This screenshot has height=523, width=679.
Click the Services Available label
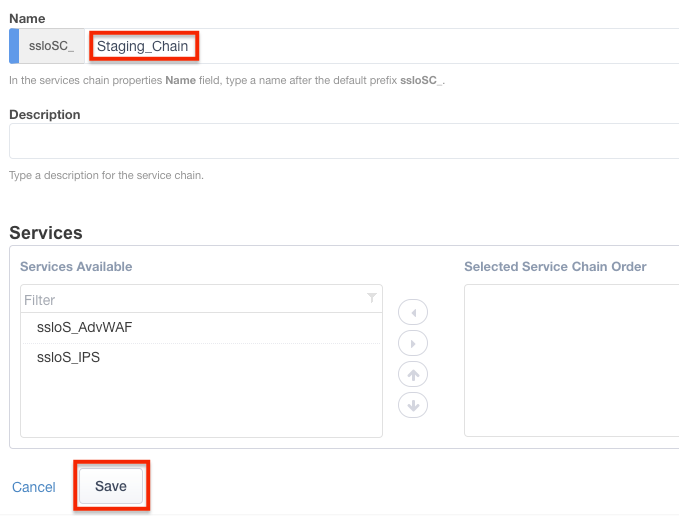pyautogui.click(x=76, y=267)
